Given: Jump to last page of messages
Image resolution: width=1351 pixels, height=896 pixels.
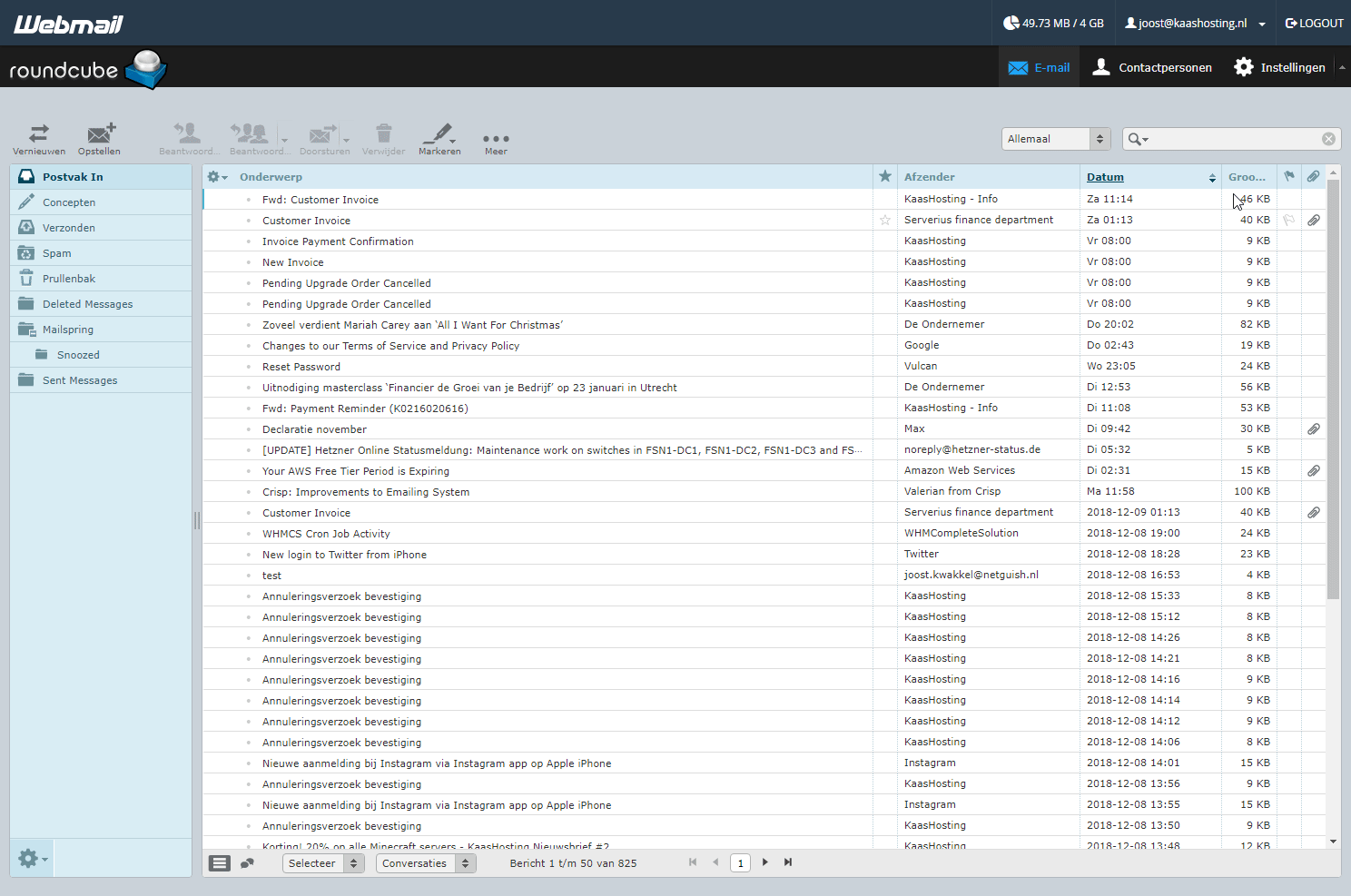Looking at the screenshot, I should click(x=788, y=862).
